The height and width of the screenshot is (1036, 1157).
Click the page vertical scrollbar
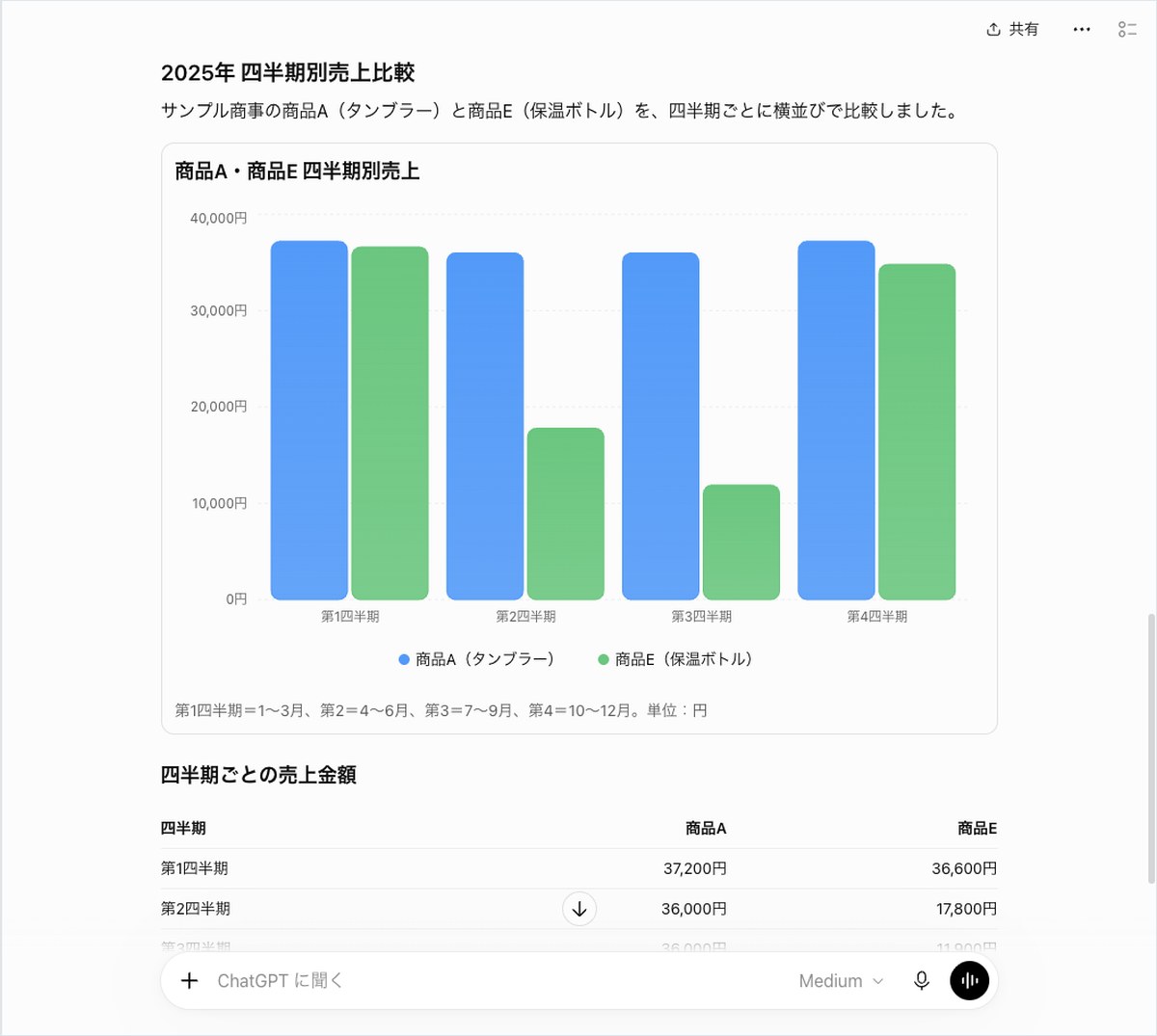1150,748
